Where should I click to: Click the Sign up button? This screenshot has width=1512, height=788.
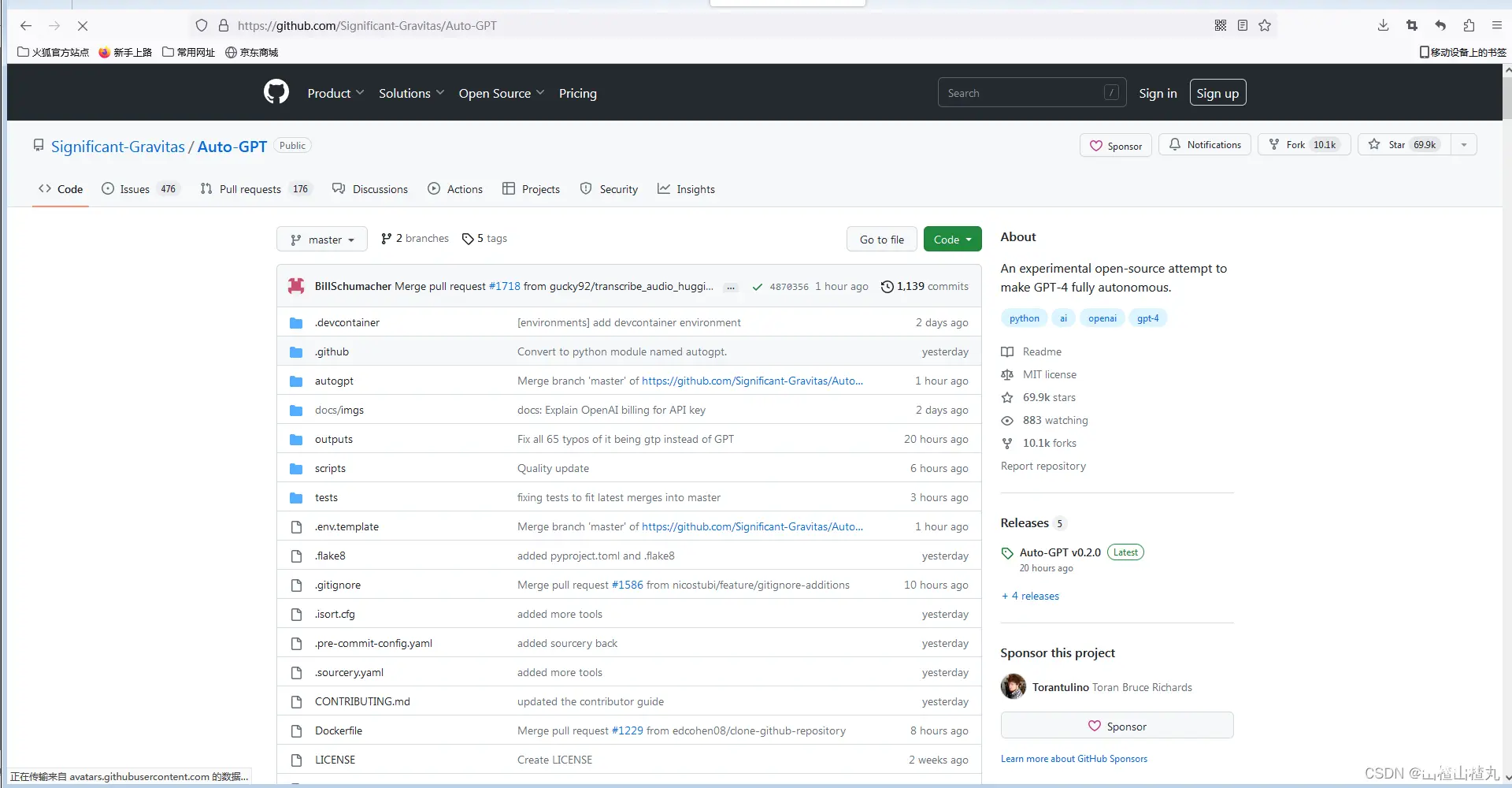click(x=1217, y=93)
